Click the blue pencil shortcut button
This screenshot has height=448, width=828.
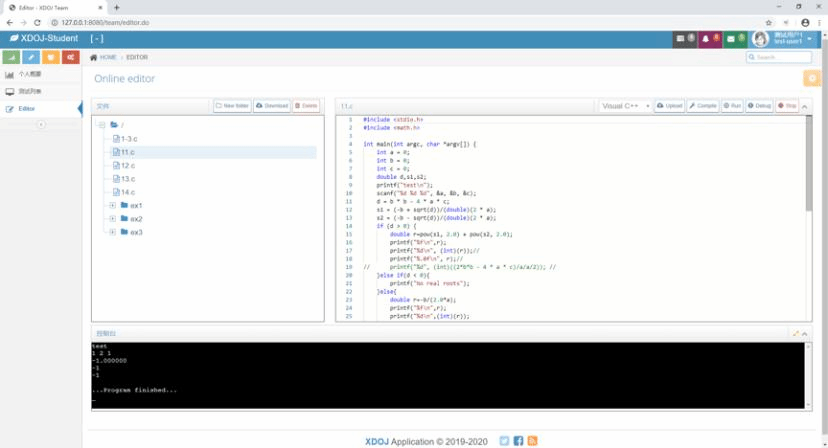30,57
